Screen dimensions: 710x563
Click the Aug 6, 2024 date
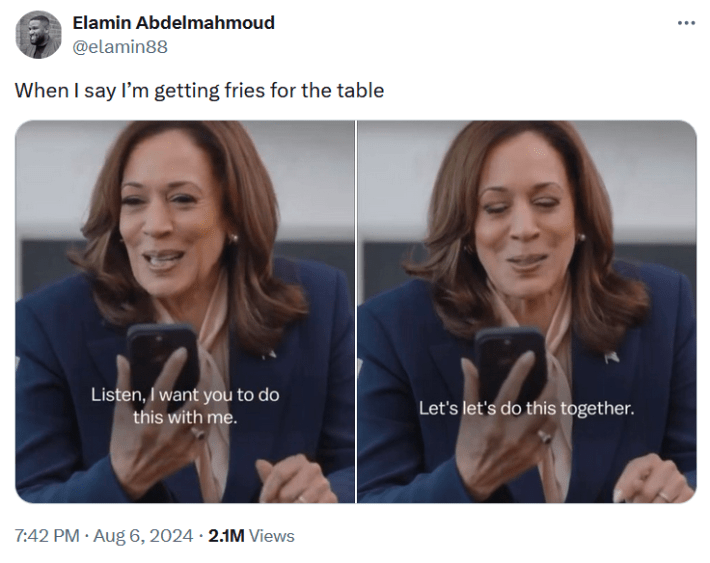pyautogui.click(x=143, y=536)
